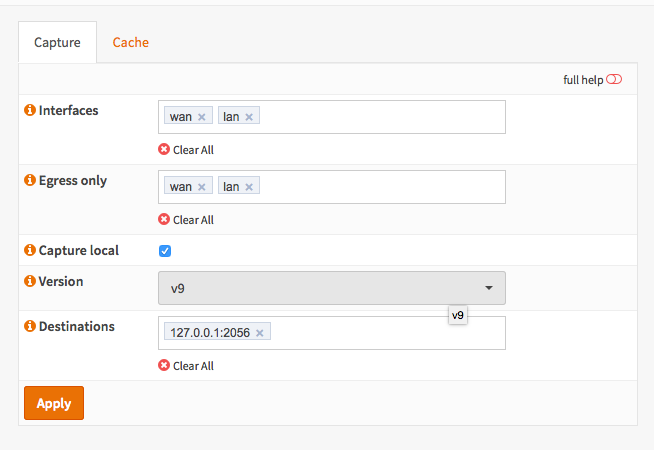The width and height of the screenshot is (654, 450).
Task: Clear All under the Destinations field
Action: pyautogui.click(x=186, y=366)
